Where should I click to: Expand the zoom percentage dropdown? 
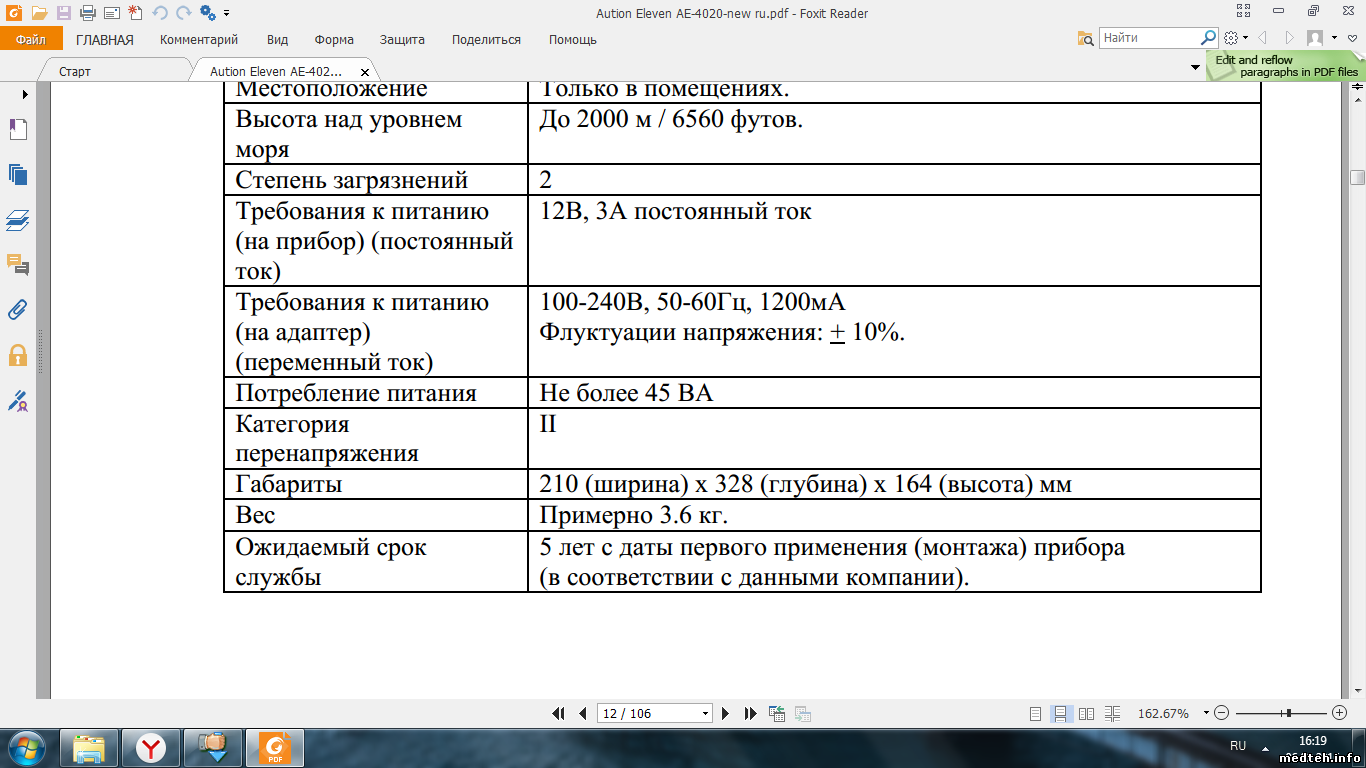(1206, 713)
